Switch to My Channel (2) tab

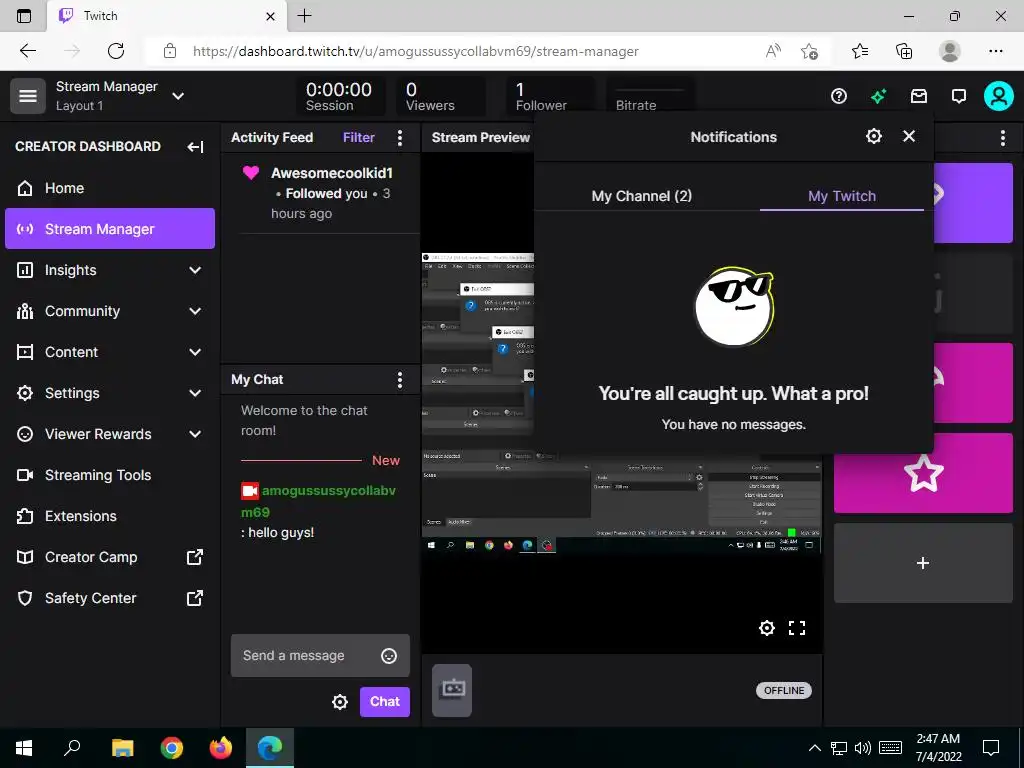pos(641,196)
